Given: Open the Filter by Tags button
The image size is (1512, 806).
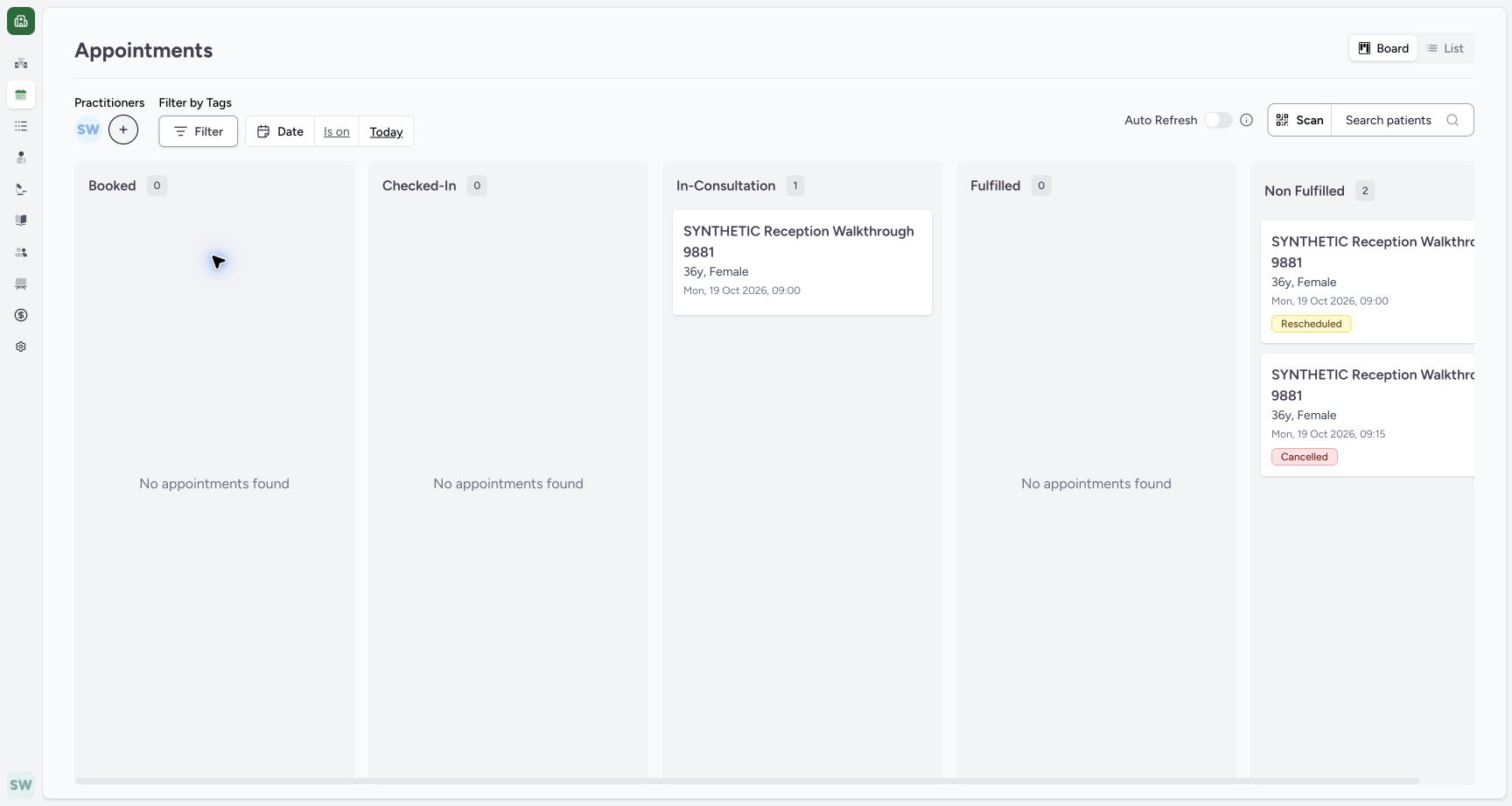Looking at the screenshot, I should pyautogui.click(x=198, y=131).
